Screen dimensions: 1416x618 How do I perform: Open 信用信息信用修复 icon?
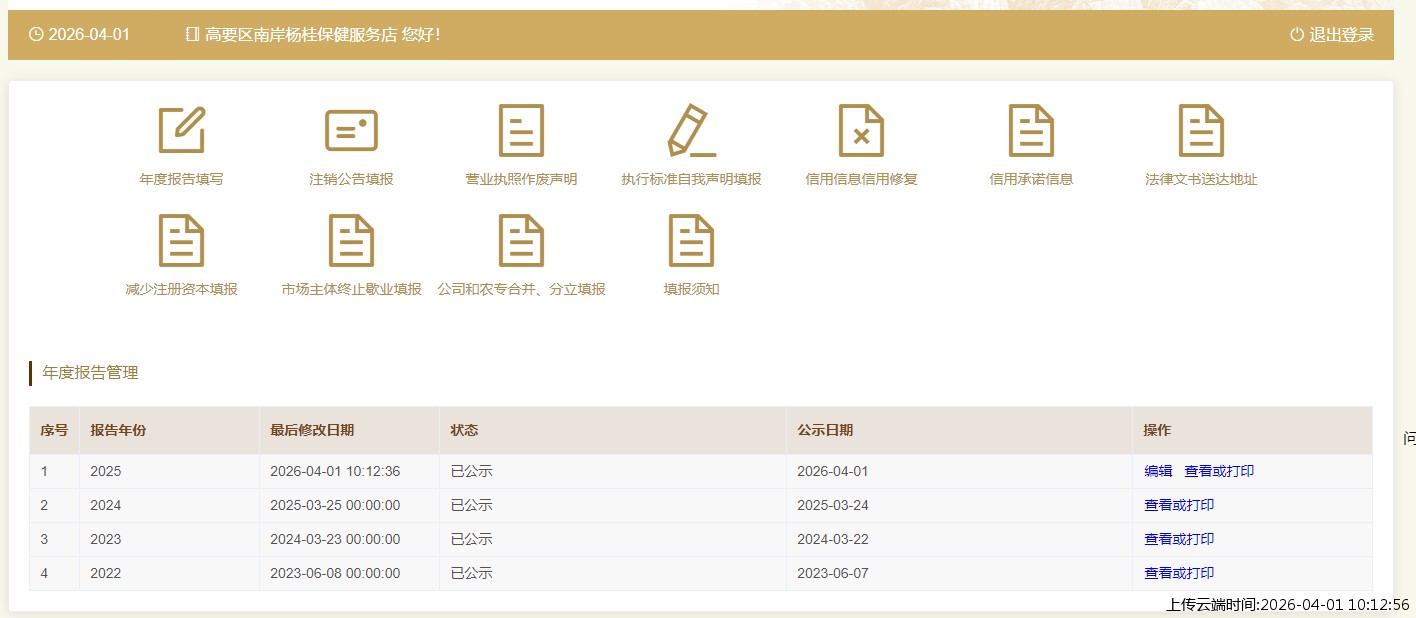[x=861, y=131]
